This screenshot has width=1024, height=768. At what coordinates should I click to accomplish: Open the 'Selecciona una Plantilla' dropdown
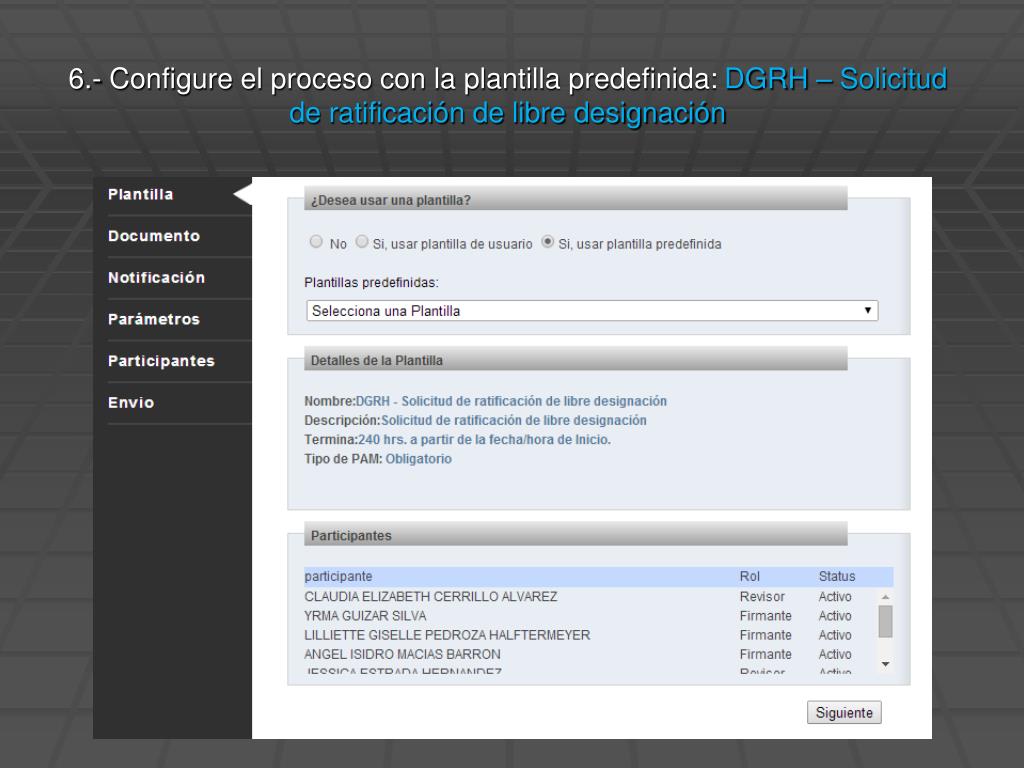pyautogui.click(x=592, y=311)
